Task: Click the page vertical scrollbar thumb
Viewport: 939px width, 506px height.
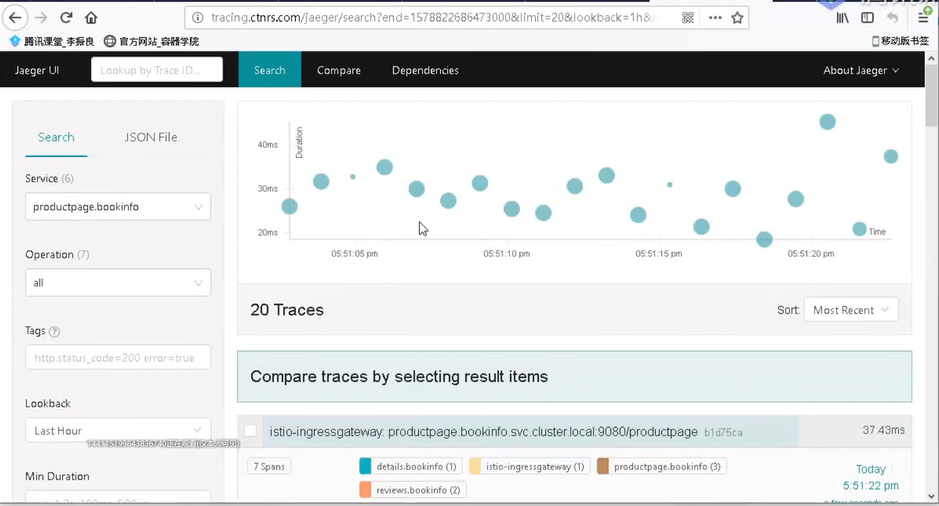Action: [931, 96]
